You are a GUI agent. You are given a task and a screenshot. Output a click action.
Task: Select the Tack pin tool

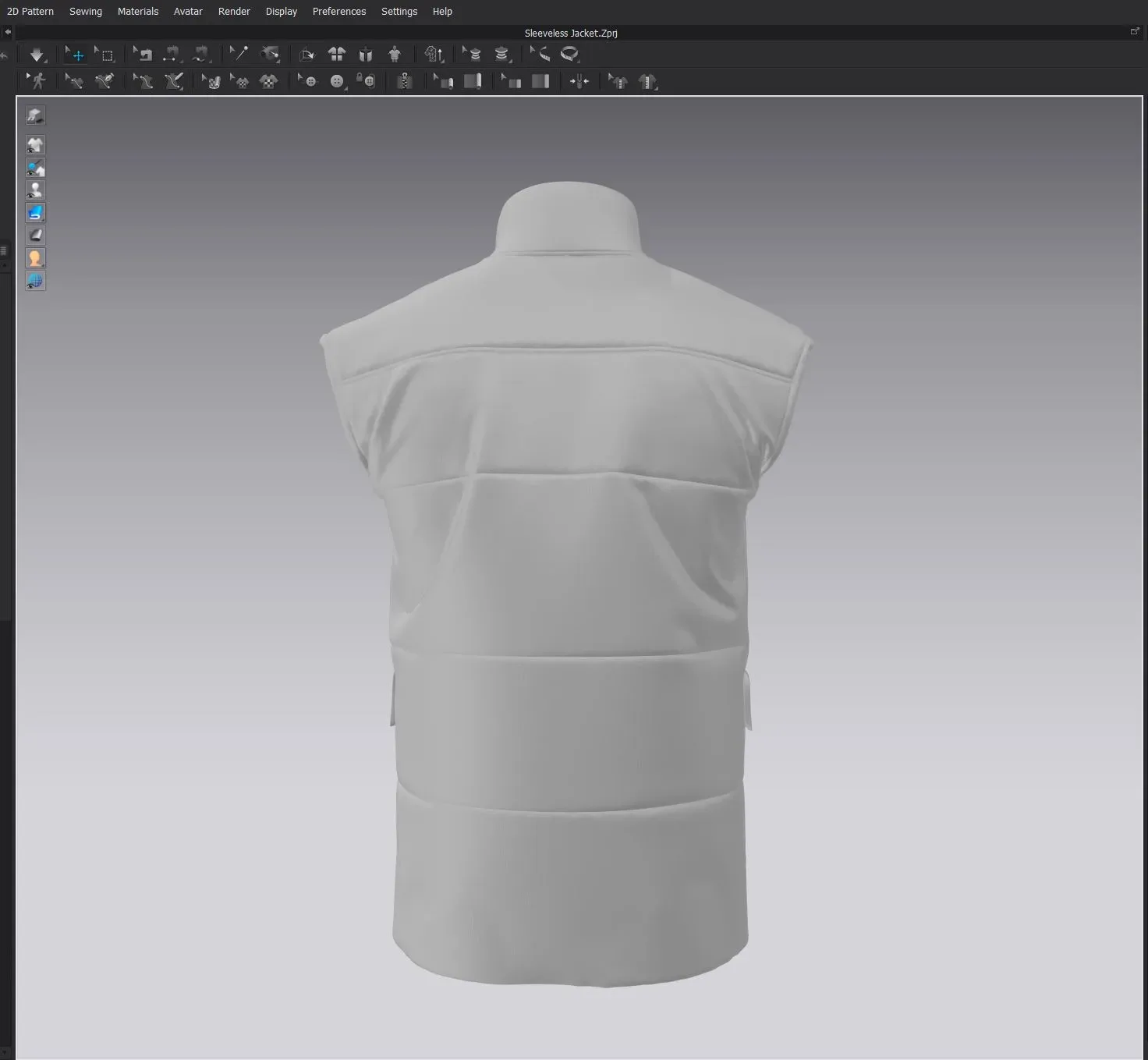coord(239,55)
